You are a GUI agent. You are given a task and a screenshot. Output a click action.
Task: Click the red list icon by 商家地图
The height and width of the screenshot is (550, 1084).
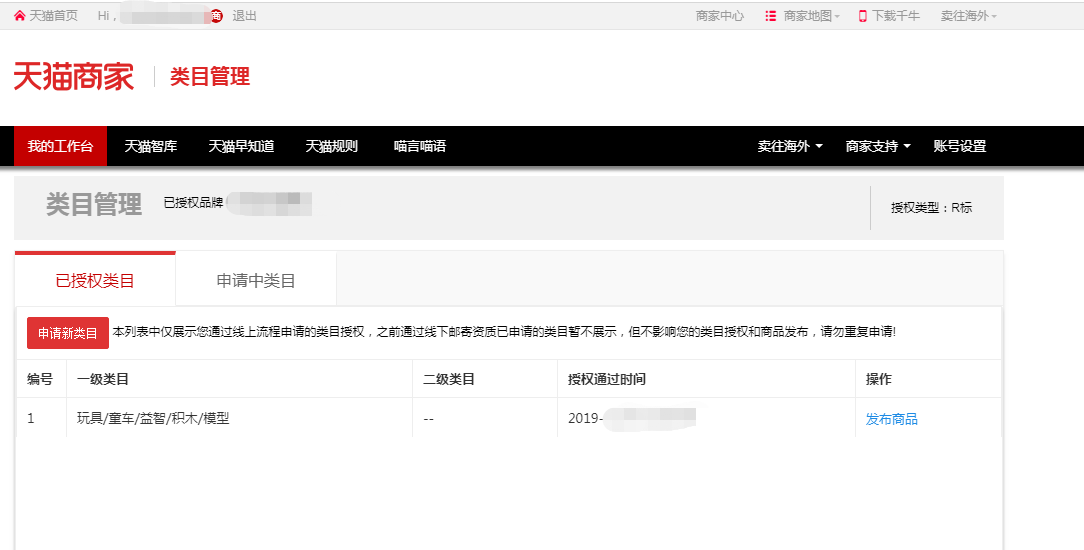(x=770, y=15)
